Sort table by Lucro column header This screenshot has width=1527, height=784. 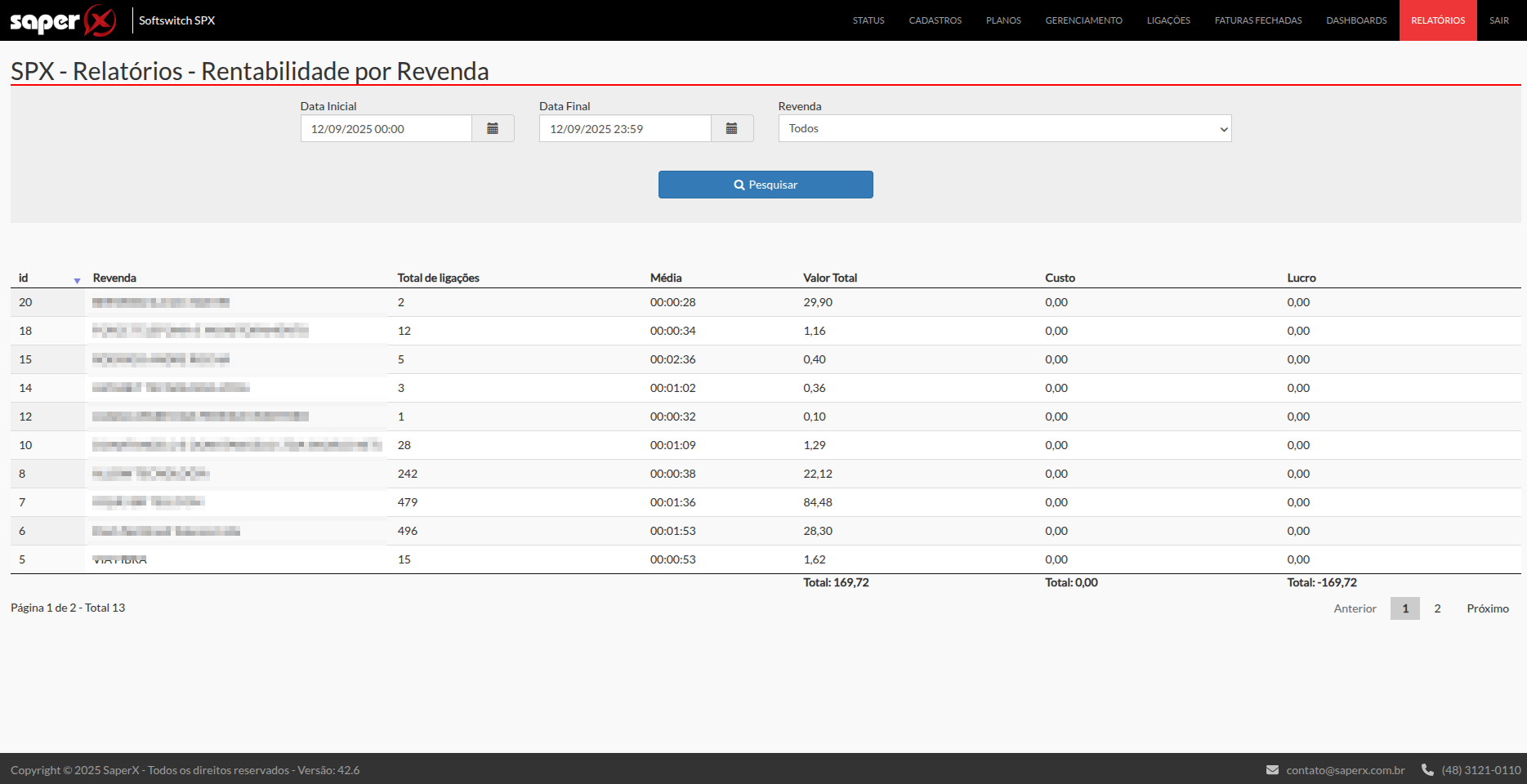pos(1302,278)
